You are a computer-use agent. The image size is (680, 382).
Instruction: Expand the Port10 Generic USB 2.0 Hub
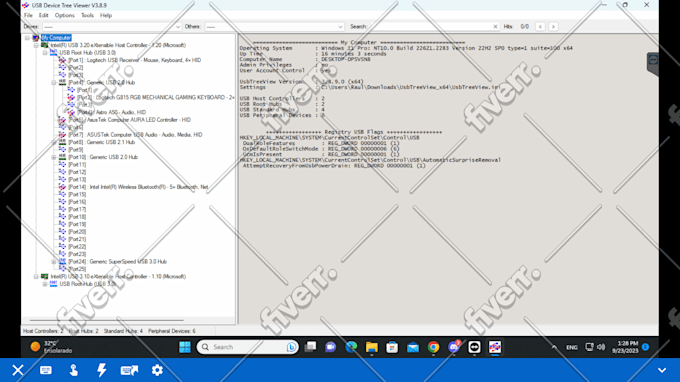click(x=54, y=157)
